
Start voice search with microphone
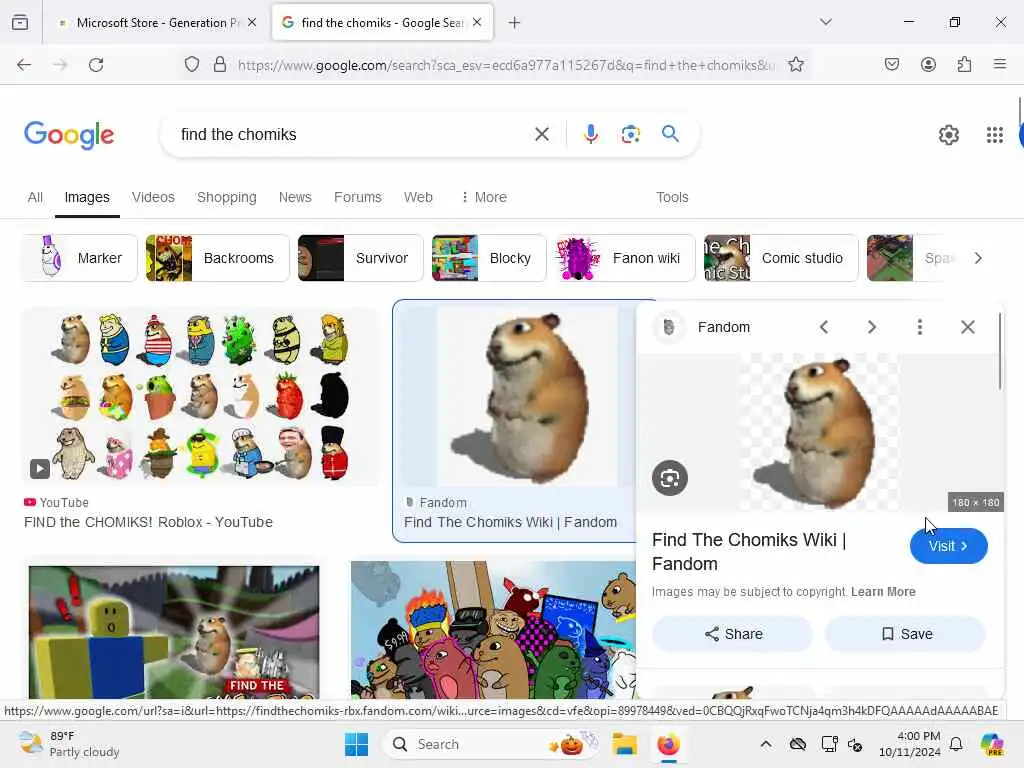(x=590, y=135)
